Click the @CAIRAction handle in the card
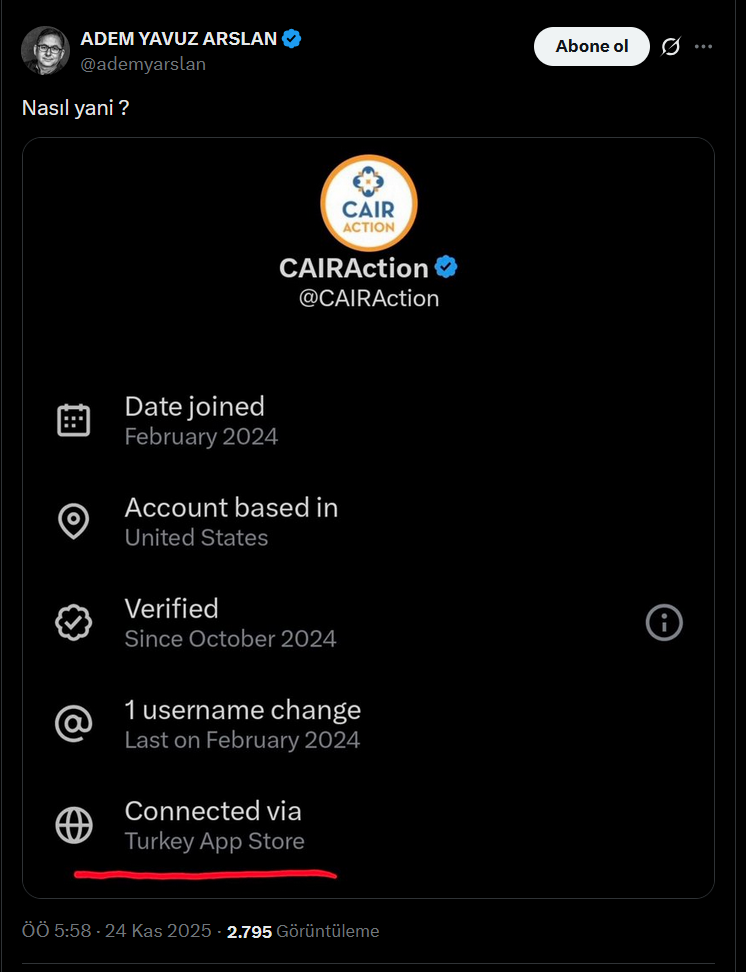Viewport: 746px width, 972px height. coord(369,298)
